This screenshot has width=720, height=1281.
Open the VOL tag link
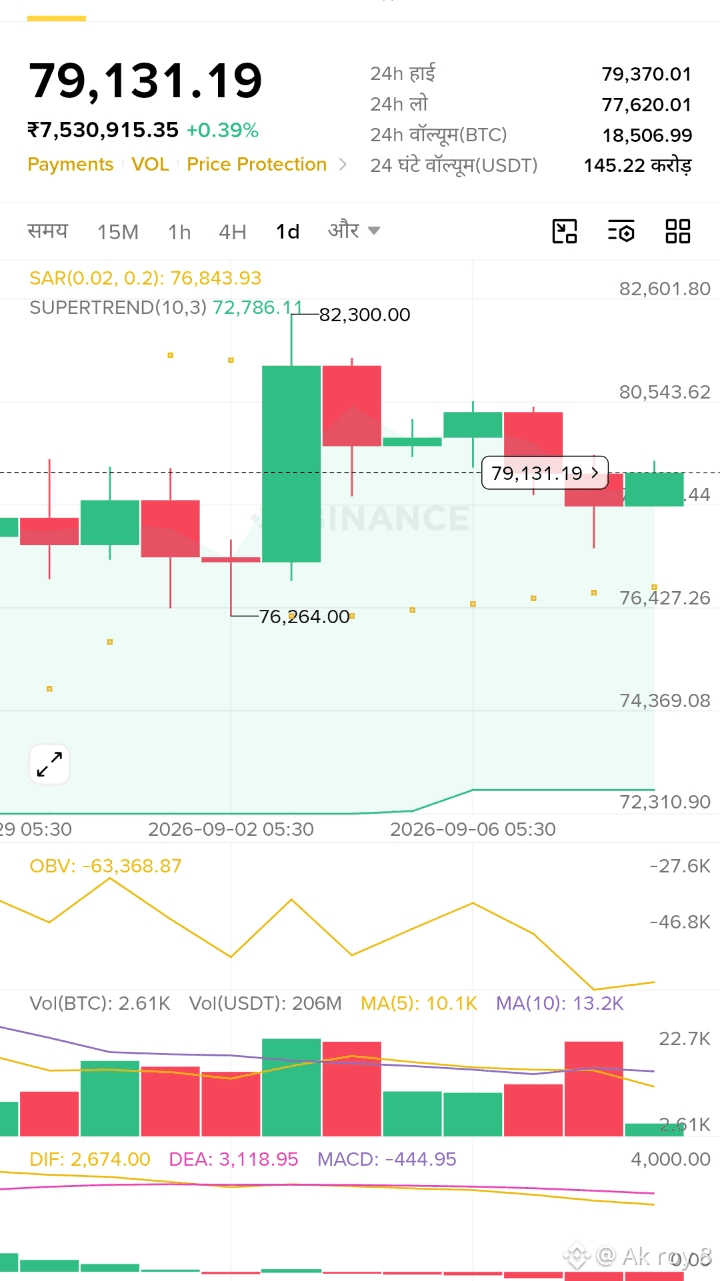coord(150,165)
